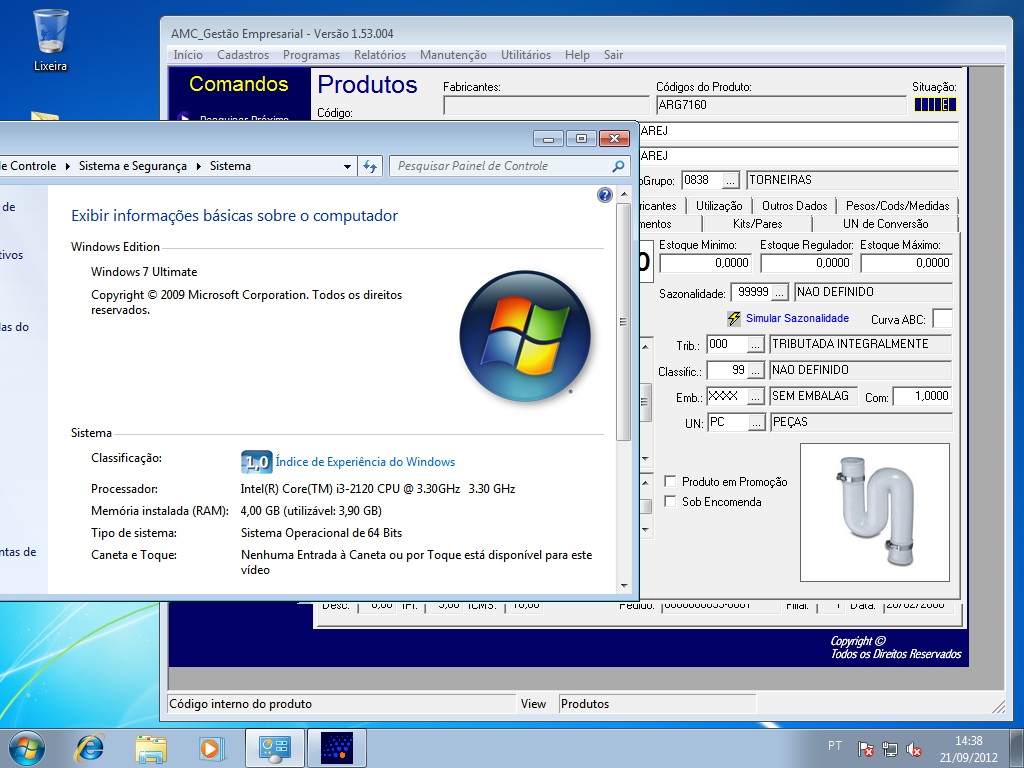
Task: Click the muted volume tray icon
Action: tap(914, 749)
